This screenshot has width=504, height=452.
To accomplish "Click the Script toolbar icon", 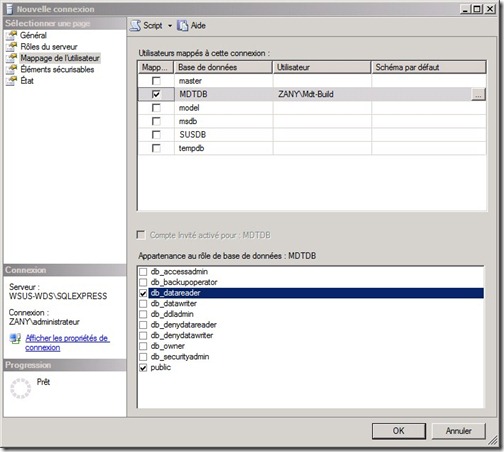I will [135, 26].
